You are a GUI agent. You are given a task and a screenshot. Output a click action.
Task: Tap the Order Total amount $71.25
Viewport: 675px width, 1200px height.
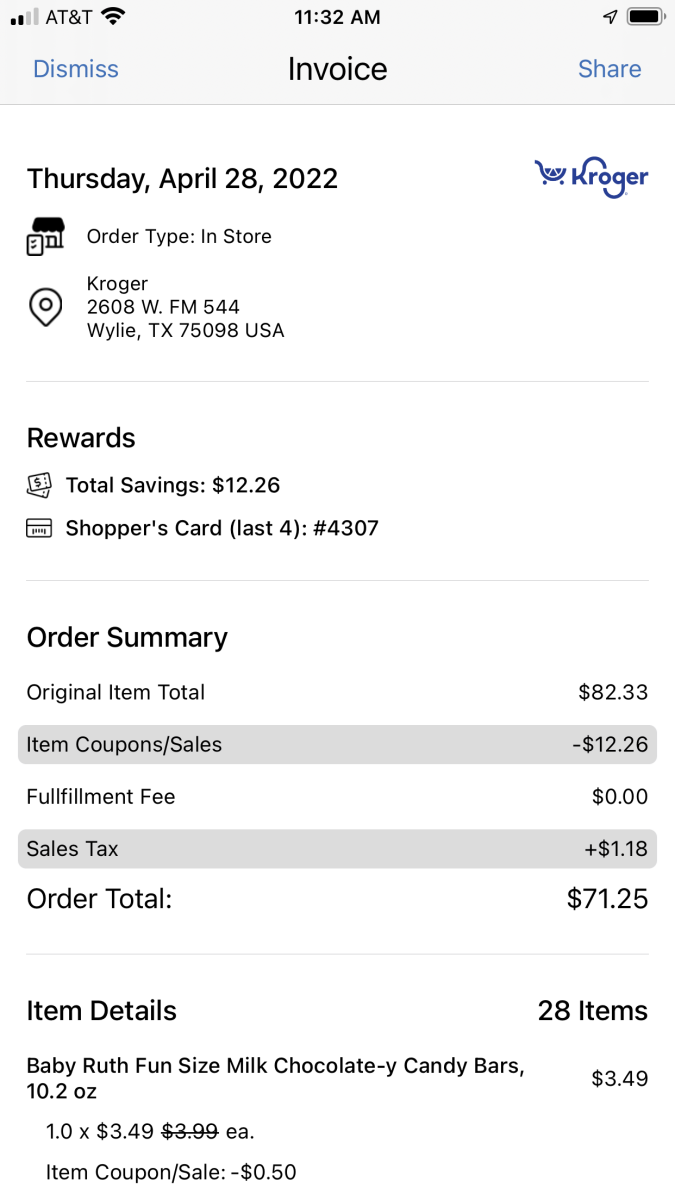pyautogui.click(x=607, y=899)
